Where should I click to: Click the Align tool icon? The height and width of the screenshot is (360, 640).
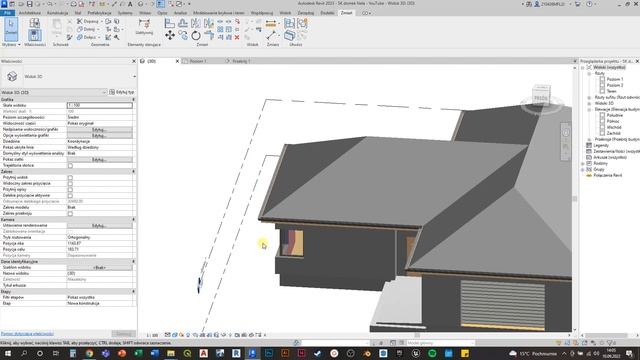[170, 23]
